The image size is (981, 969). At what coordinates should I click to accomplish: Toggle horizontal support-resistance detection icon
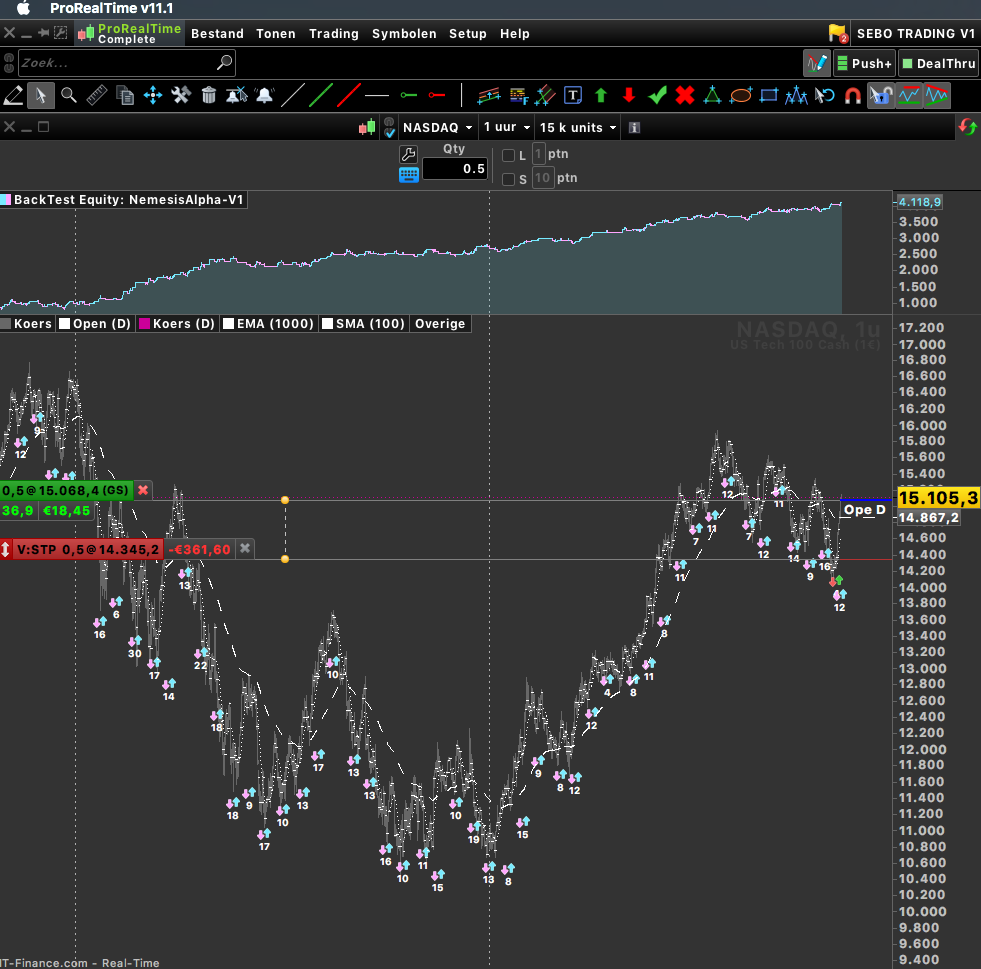point(909,96)
